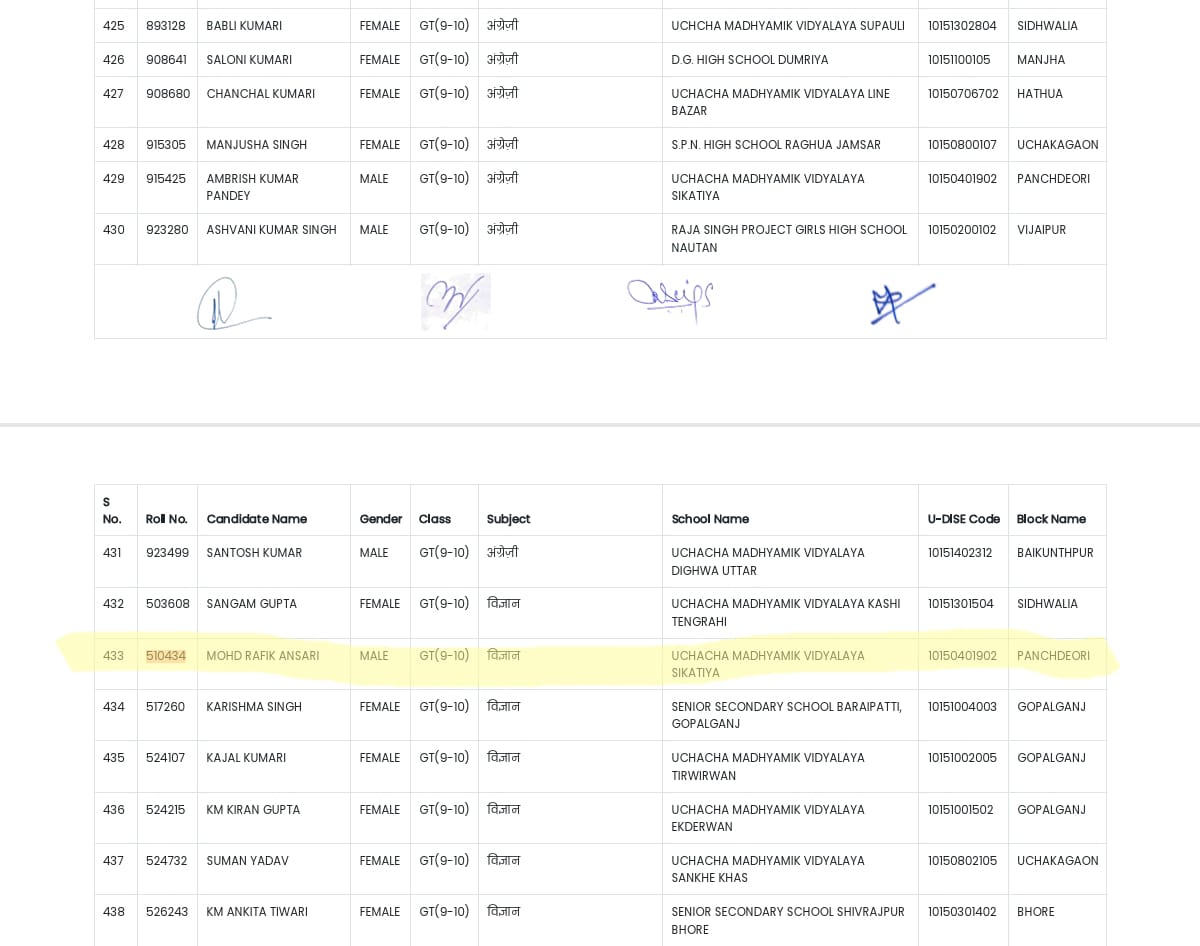This screenshot has height=946, width=1200.
Task: Click roll number 893128
Action: 166,26
